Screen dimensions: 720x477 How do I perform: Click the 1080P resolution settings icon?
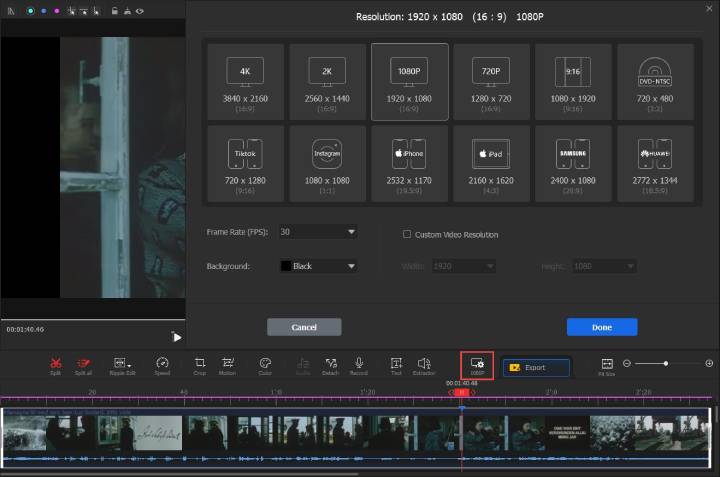pyautogui.click(x=477, y=365)
